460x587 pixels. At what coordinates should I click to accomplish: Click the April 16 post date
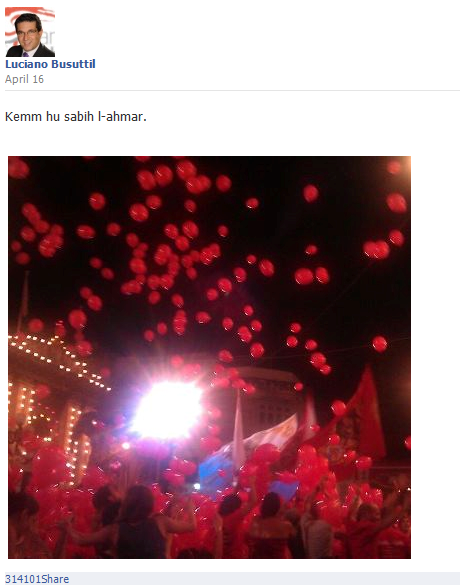point(24,79)
